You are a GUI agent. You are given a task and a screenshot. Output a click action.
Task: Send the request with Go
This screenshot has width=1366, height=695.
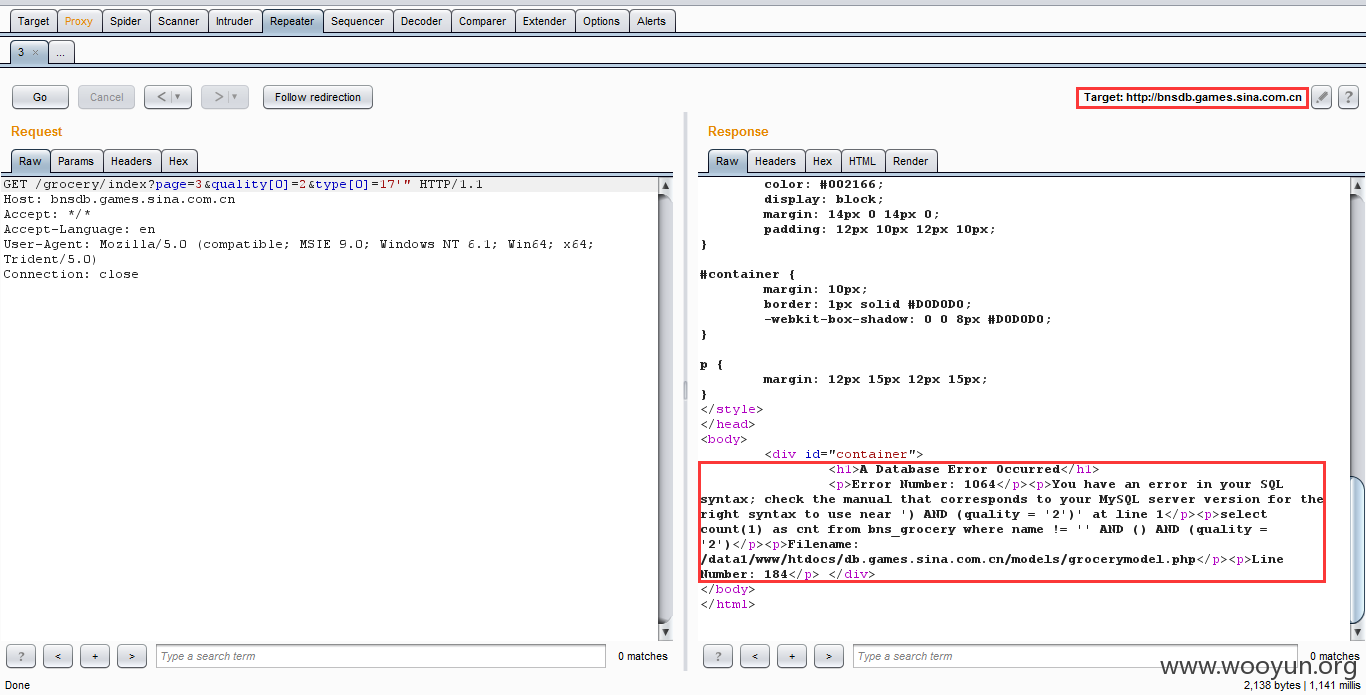click(40, 97)
